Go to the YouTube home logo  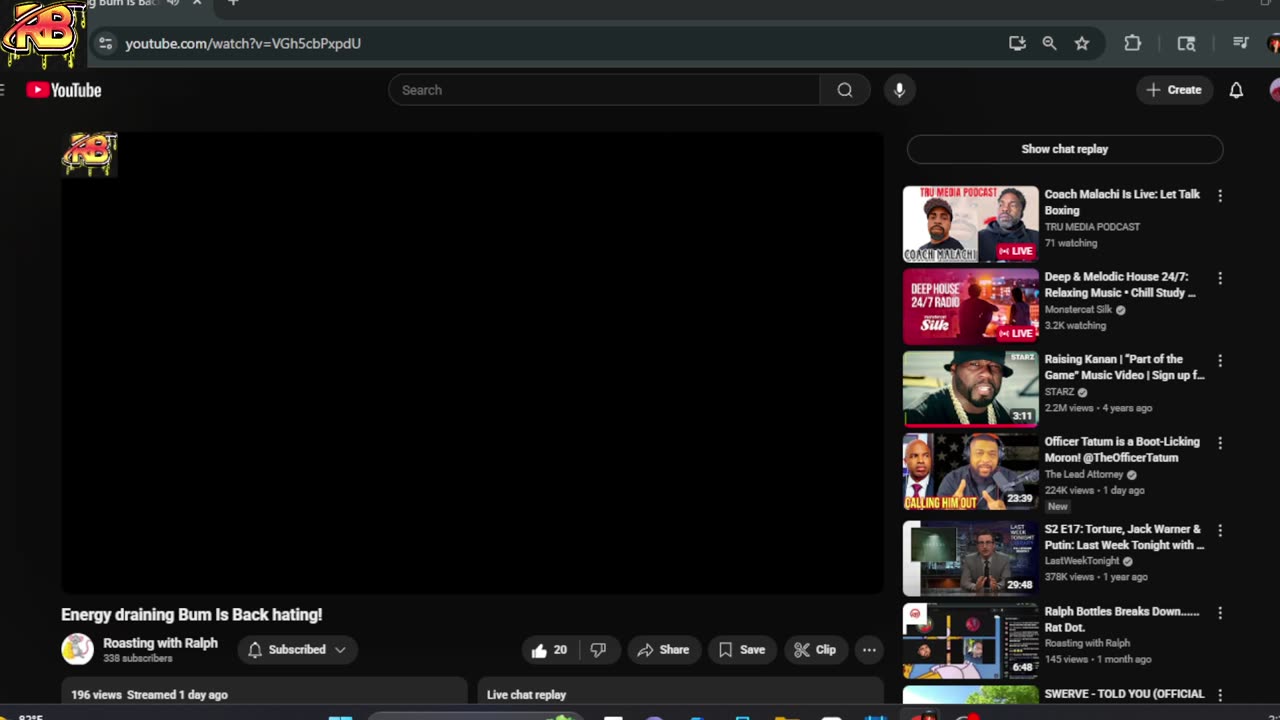point(64,90)
